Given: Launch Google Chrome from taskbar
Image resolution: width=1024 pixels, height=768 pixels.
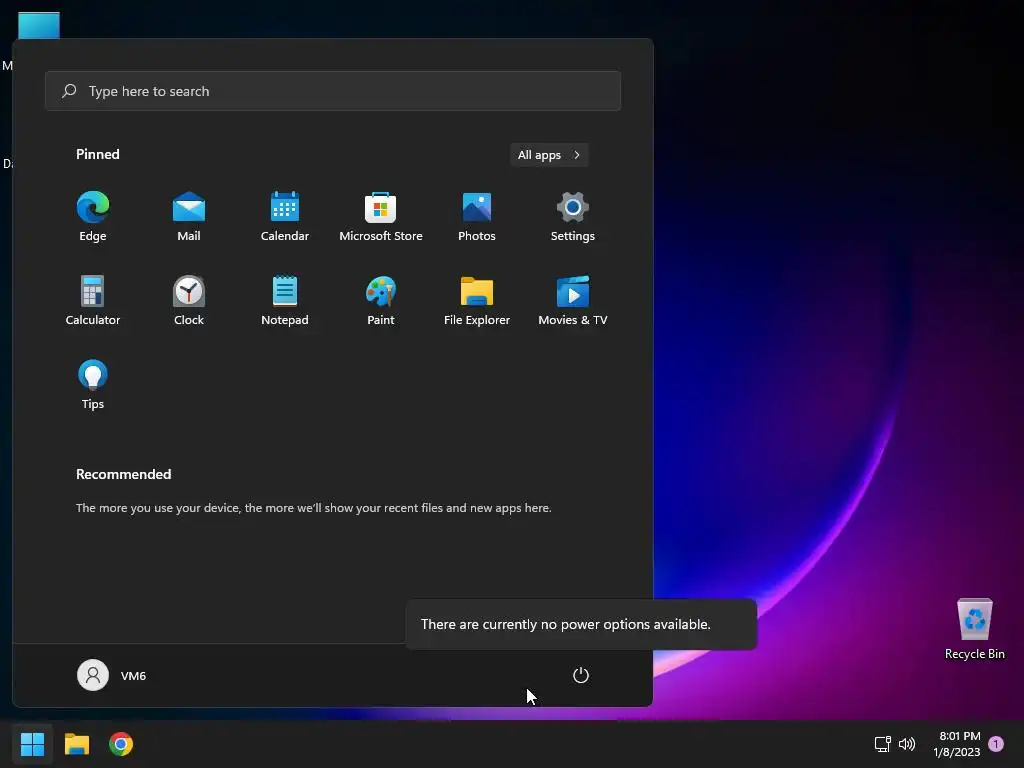Looking at the screenshot, I should click(x=121, y=744).
